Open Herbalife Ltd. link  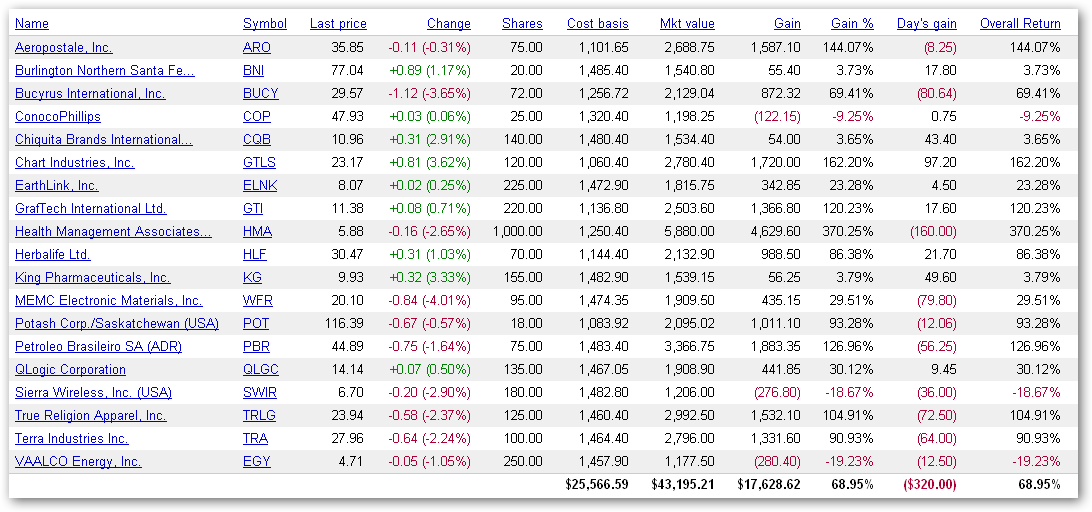pyautogui.click(x=53, y=254)
